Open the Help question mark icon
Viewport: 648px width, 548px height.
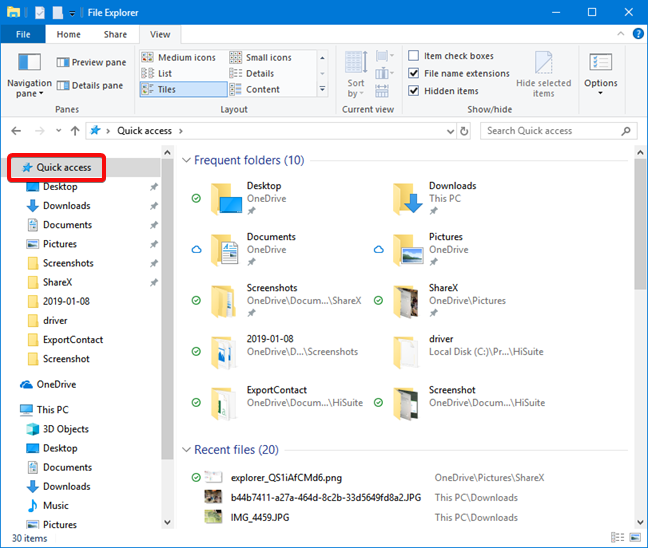[638, 34]
